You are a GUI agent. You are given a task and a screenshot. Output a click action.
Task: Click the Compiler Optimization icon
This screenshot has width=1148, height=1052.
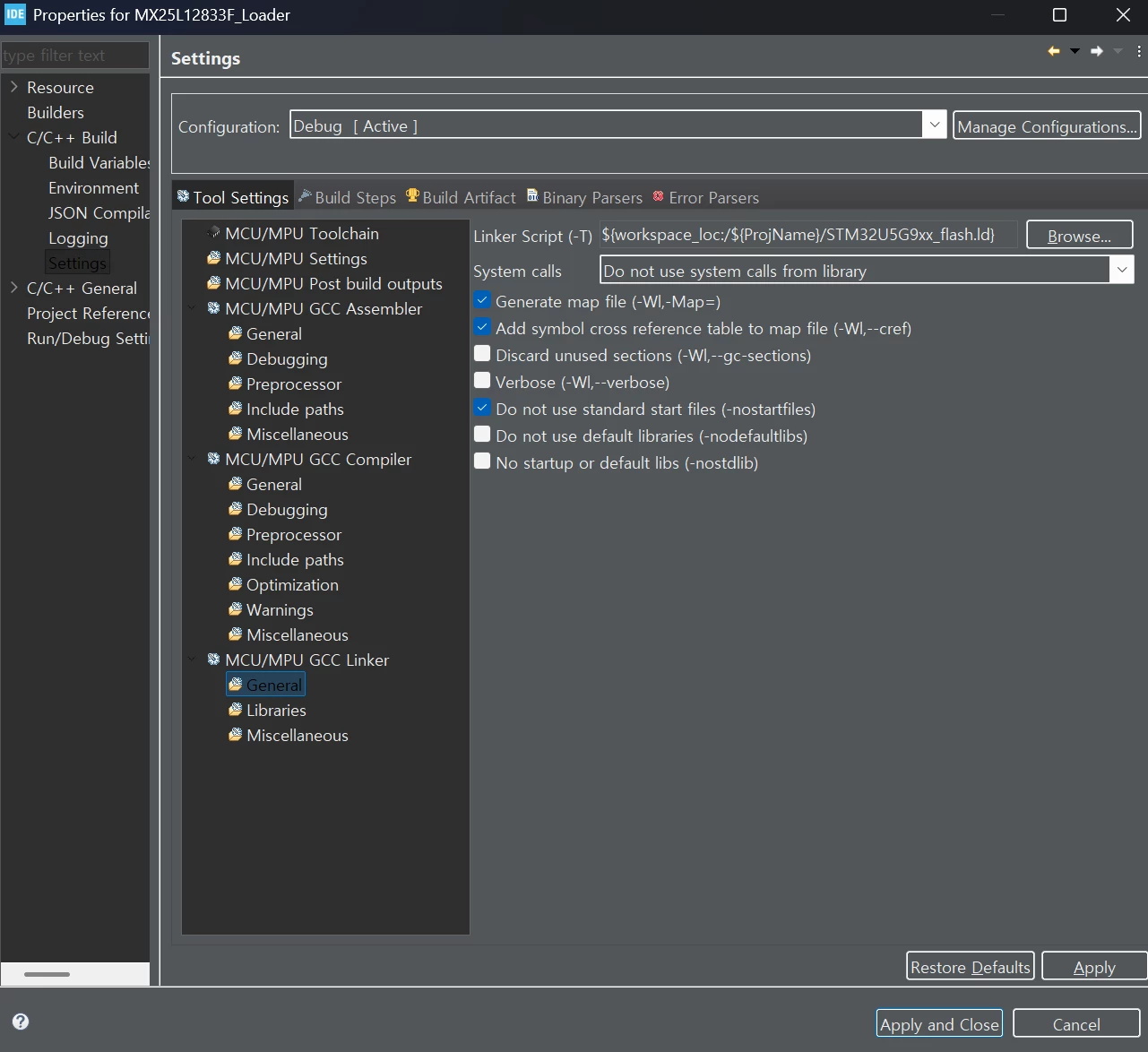point(235,584)
